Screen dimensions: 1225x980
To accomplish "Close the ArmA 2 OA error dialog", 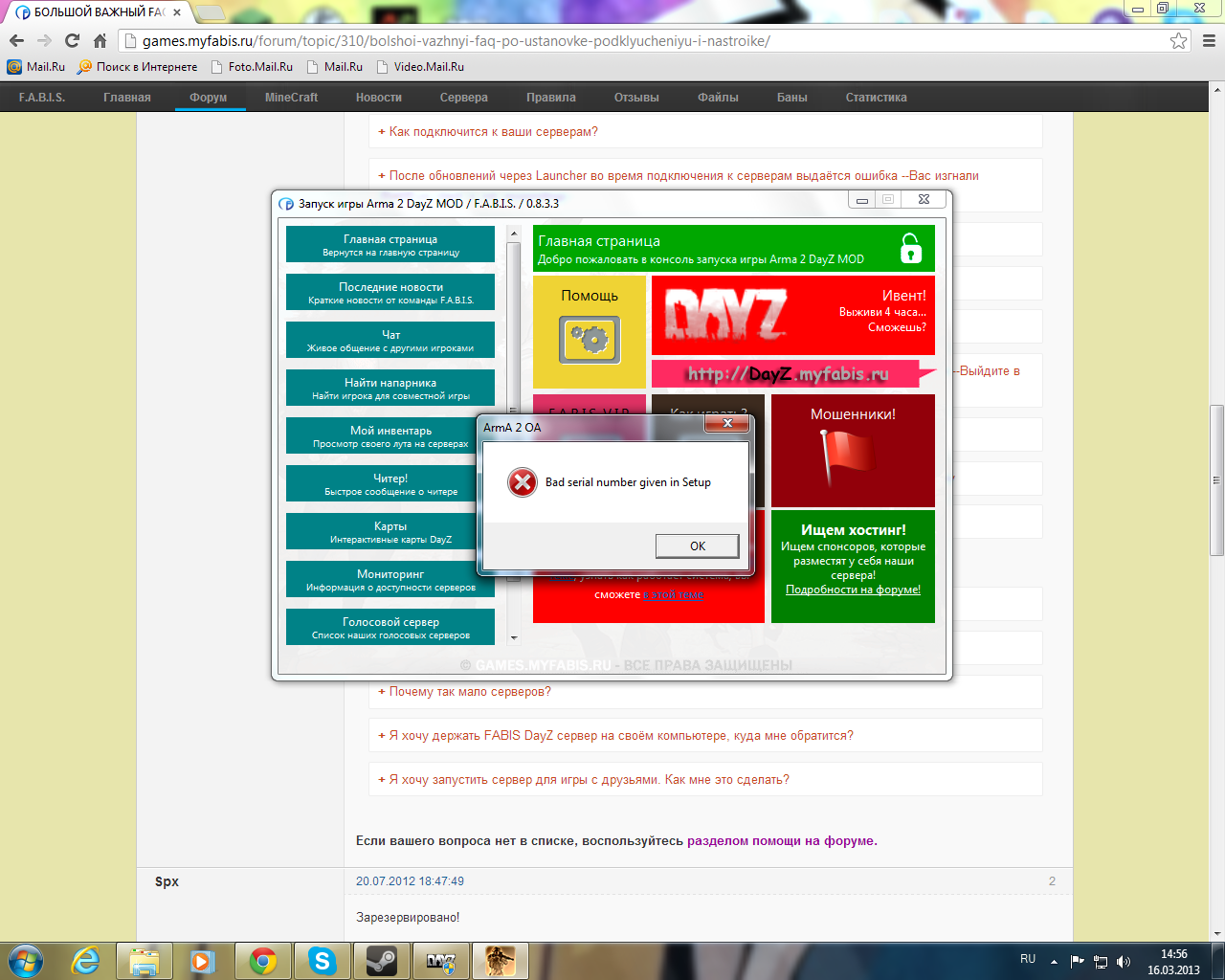I will pos(727,423).
